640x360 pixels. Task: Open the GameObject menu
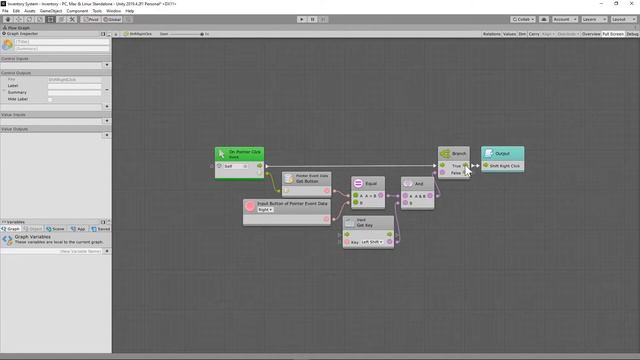(x=51, y=11)
